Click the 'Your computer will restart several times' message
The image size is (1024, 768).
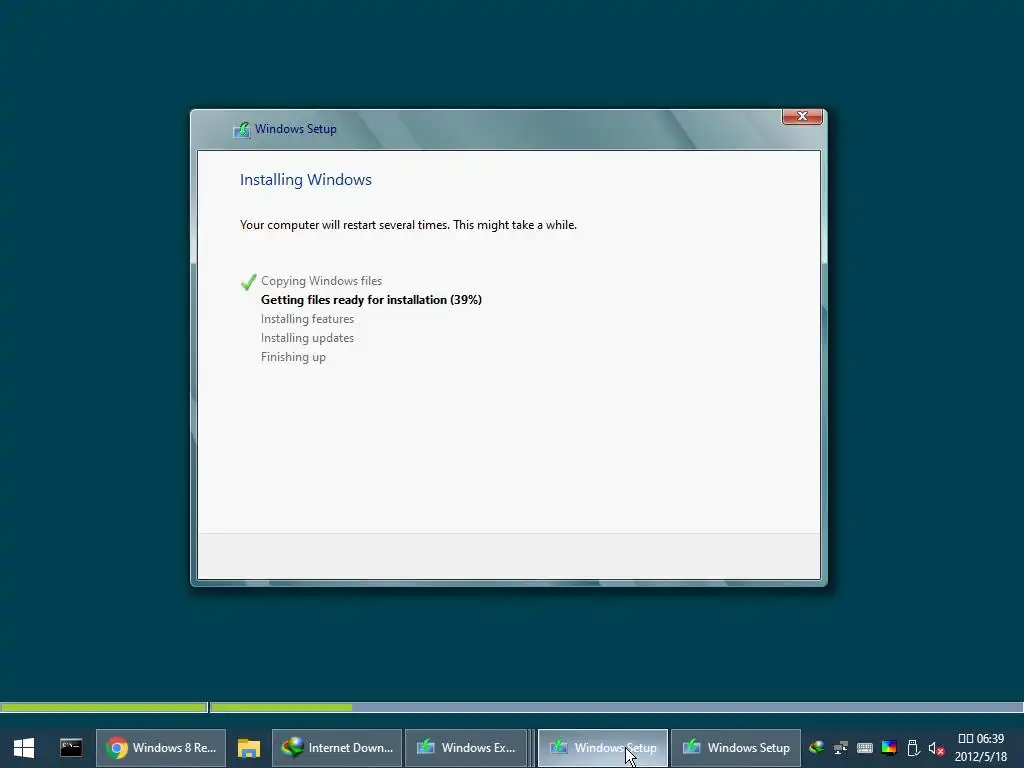pyautogui.click(x=408, y=225)
